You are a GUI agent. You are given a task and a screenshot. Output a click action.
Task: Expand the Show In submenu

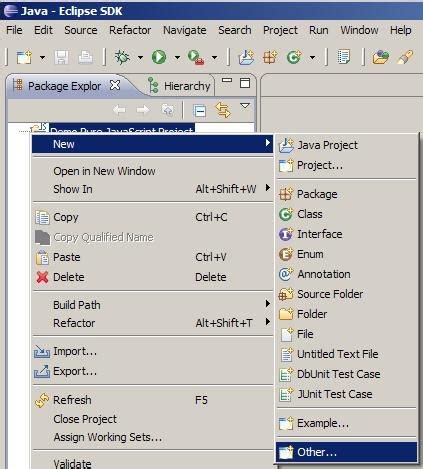point(152,189)
